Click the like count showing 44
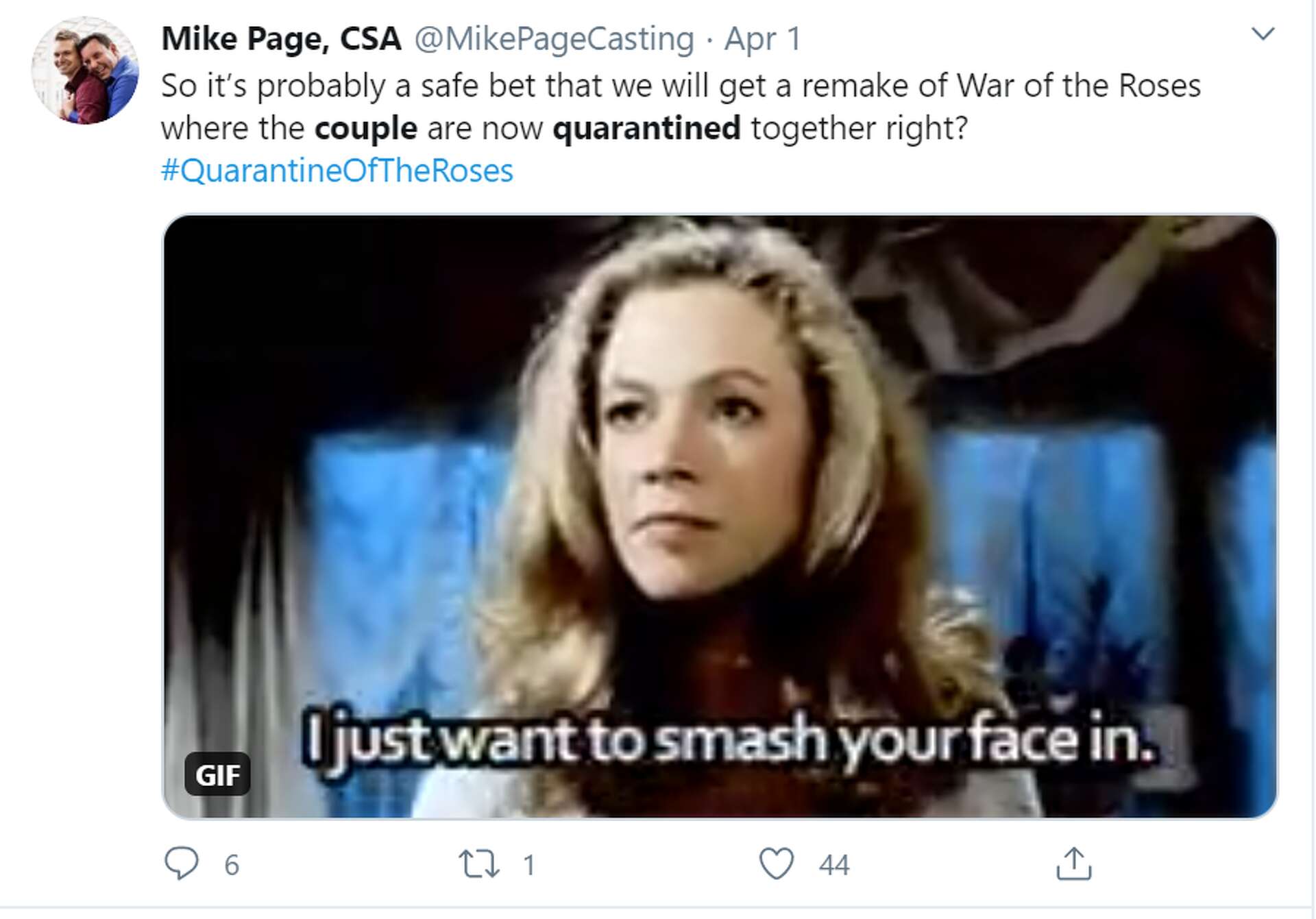 pyautogui.click(x=833, y=865)
